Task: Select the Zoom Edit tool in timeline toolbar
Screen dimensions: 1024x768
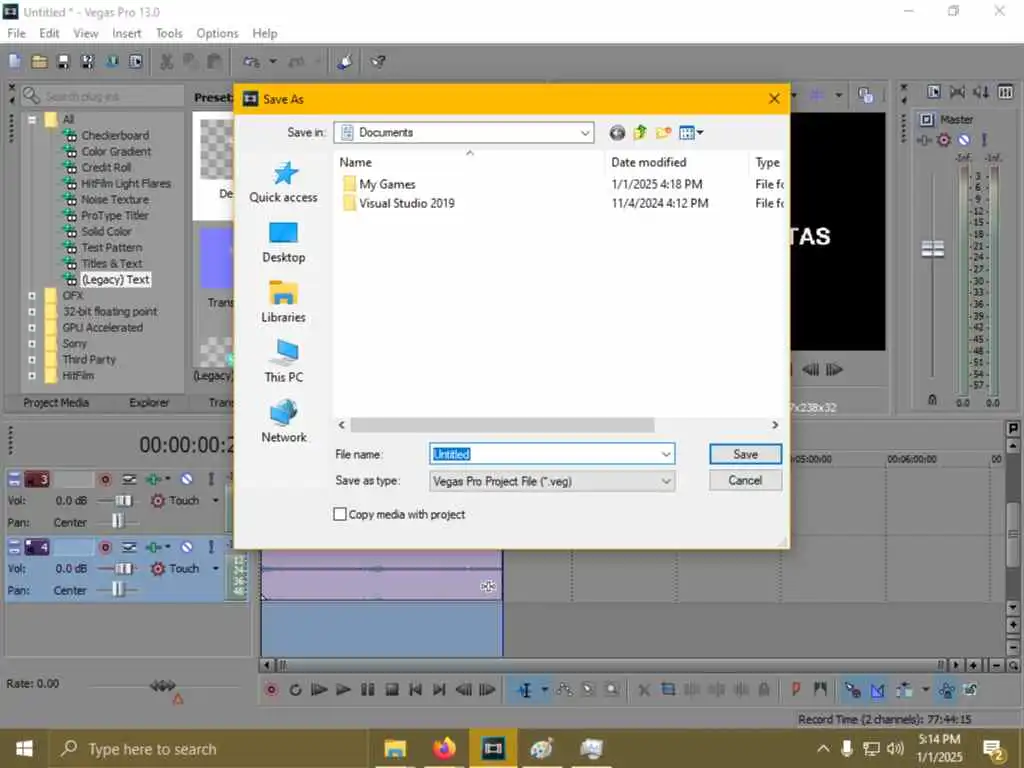Action: click(612, 690)
